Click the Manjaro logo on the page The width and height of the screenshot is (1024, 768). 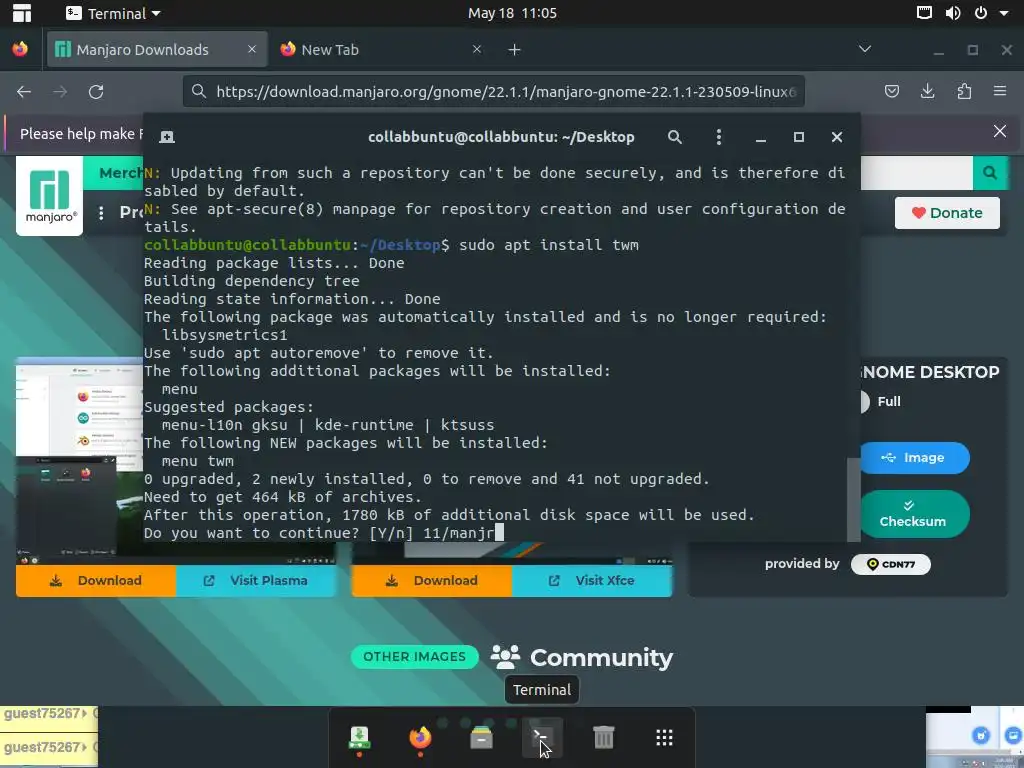click(50, 195)
